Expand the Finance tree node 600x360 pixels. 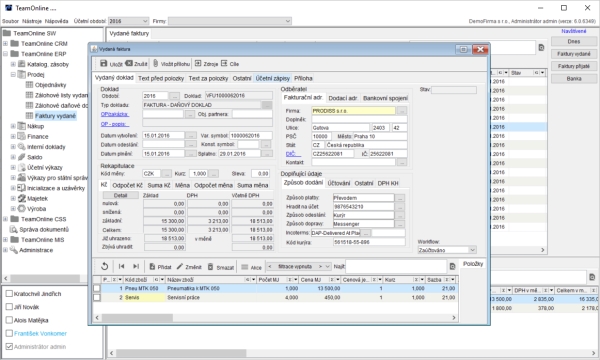click(x=13, y=136)
